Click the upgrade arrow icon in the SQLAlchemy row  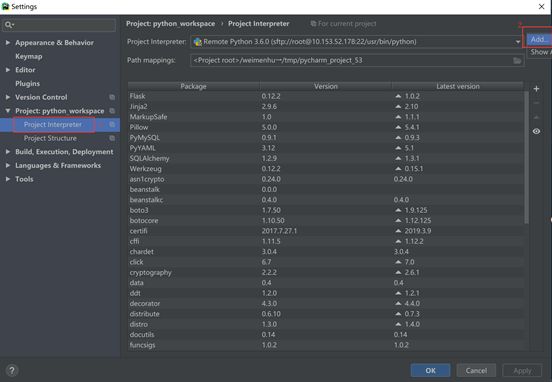398,158
